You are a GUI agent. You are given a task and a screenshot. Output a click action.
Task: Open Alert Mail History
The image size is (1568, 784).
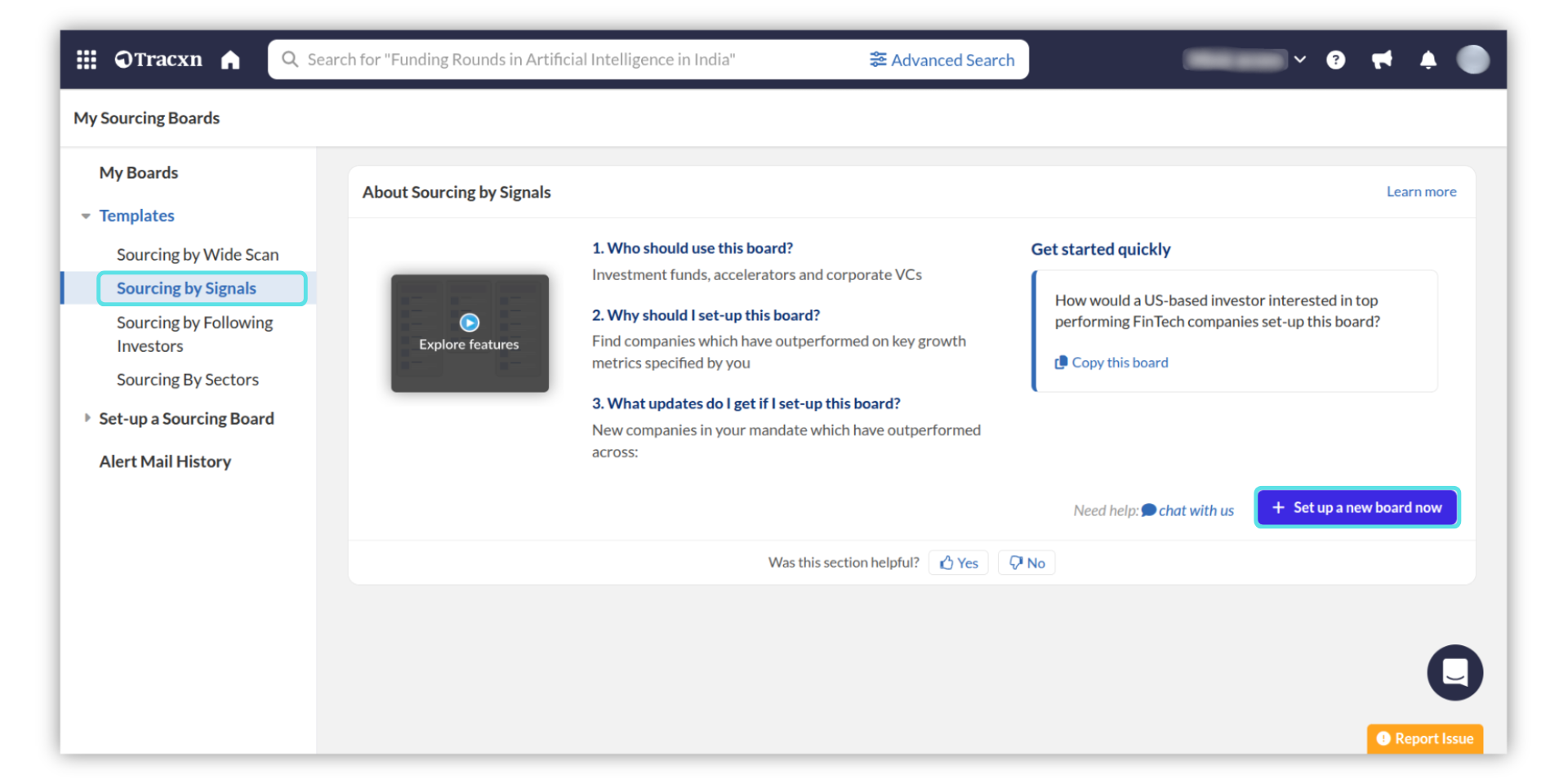click(165, 461)
